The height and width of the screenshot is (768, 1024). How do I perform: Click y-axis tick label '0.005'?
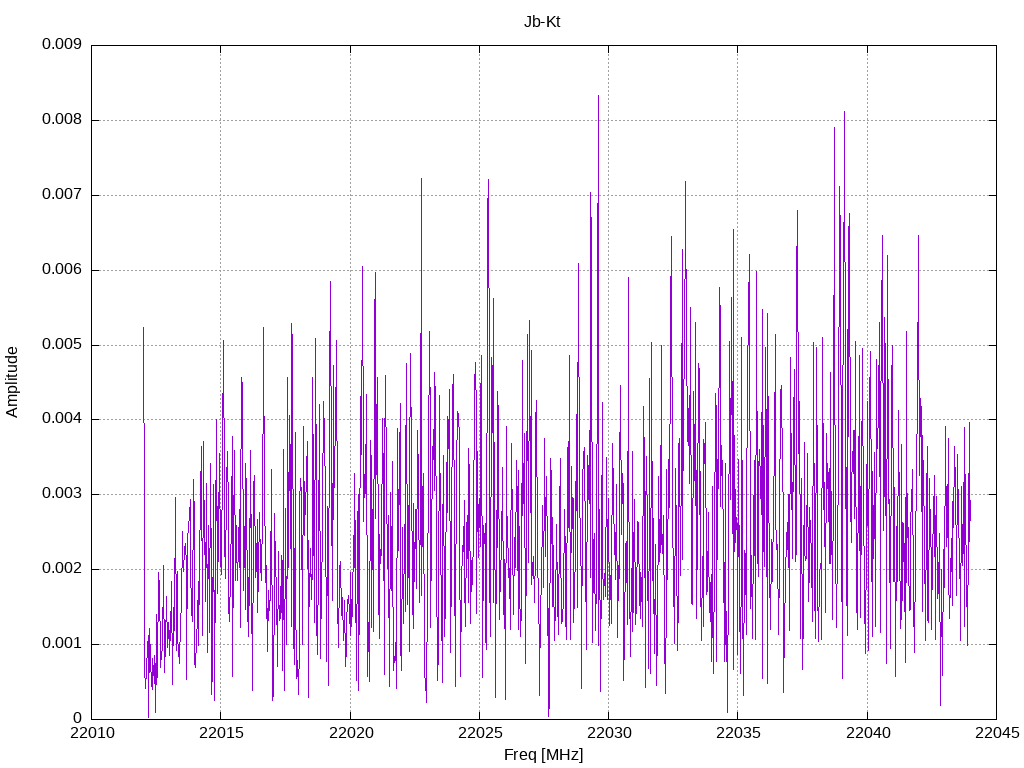[x=62, y=345]
